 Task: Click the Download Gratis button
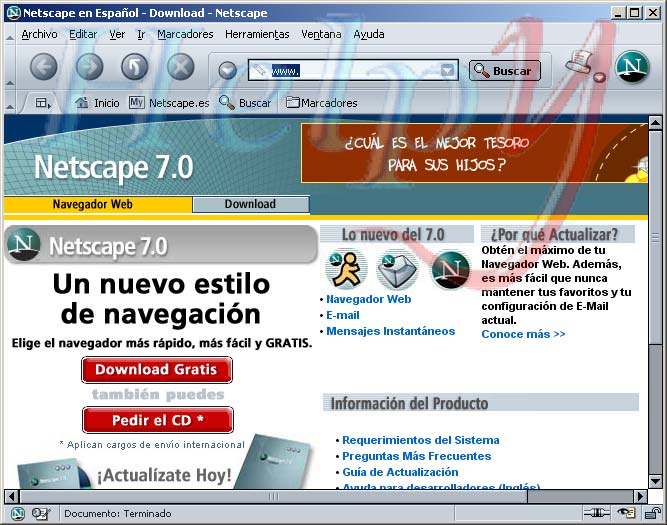click(157, 369)
